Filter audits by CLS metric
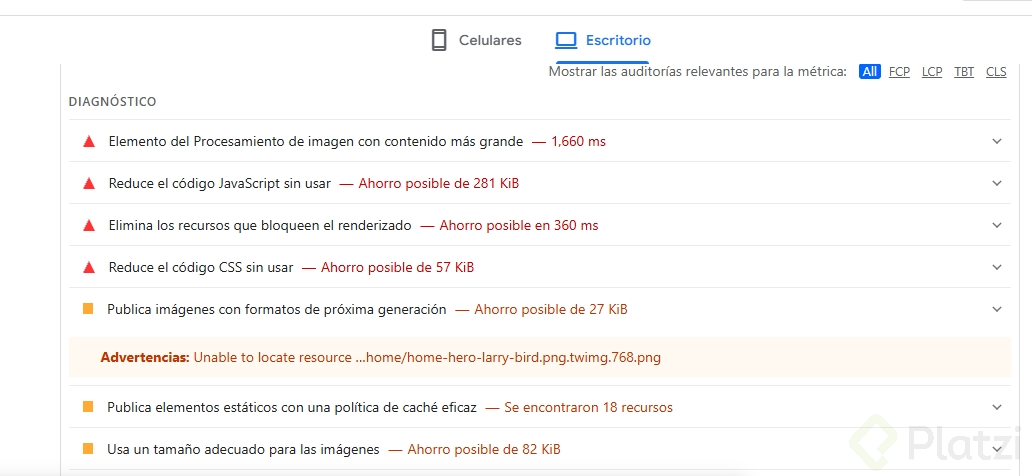1032x476 pixels. [996, 72]
